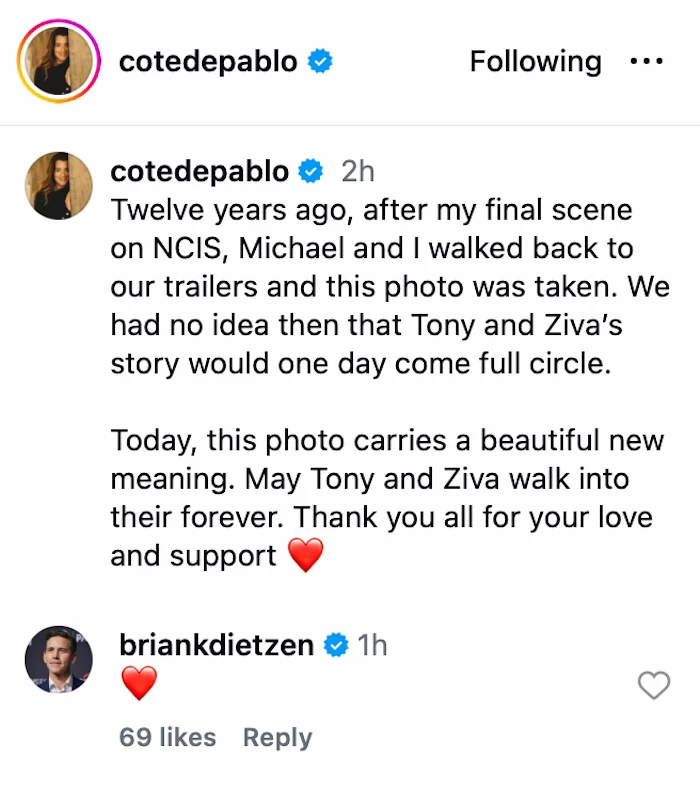Like the comment from briankdietzen
The width and height of the screenshot is (700, 790).
653,686
